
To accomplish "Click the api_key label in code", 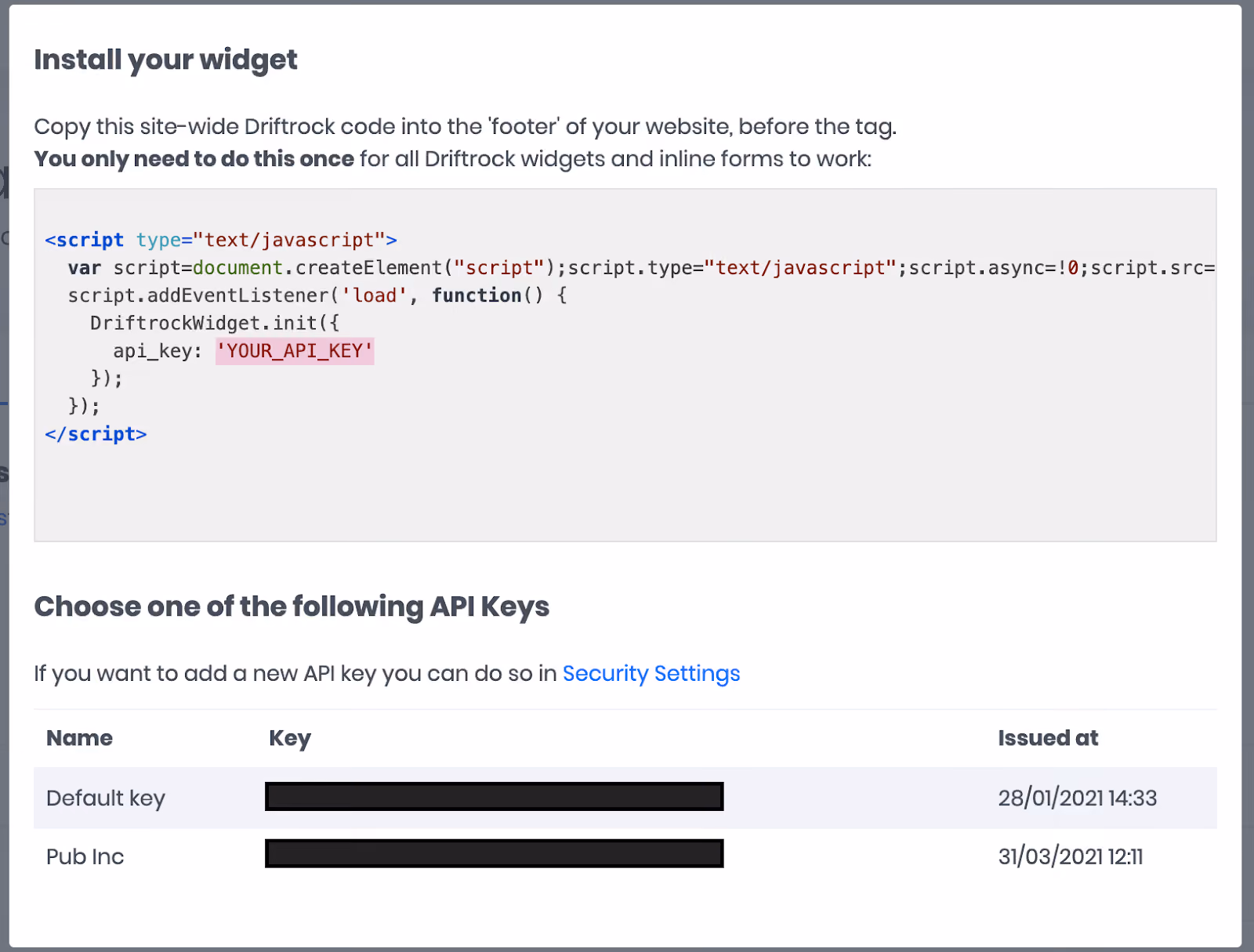I will (158, 351).
